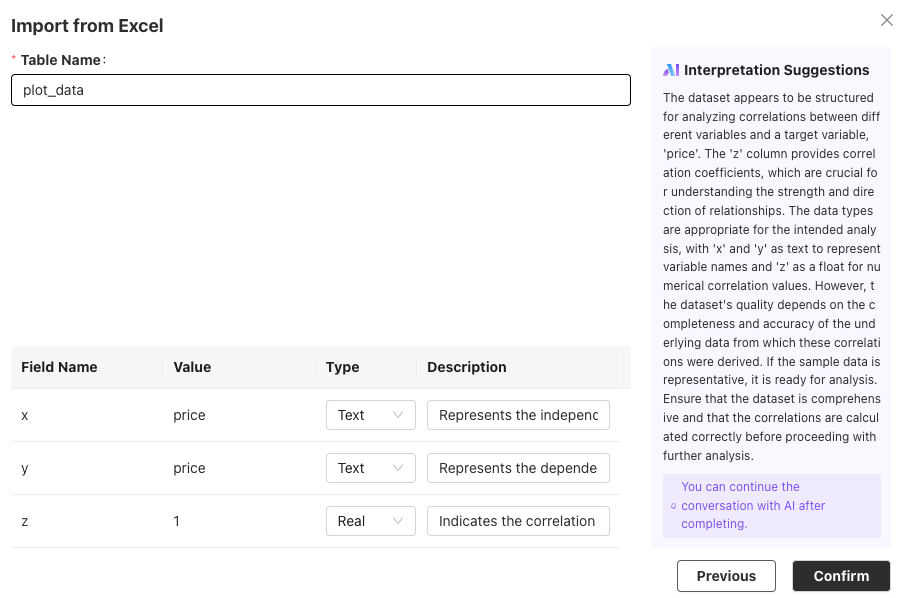Click the continue conversation with AI hint
The image size is (901, 598).
click(x=753, y=506)
